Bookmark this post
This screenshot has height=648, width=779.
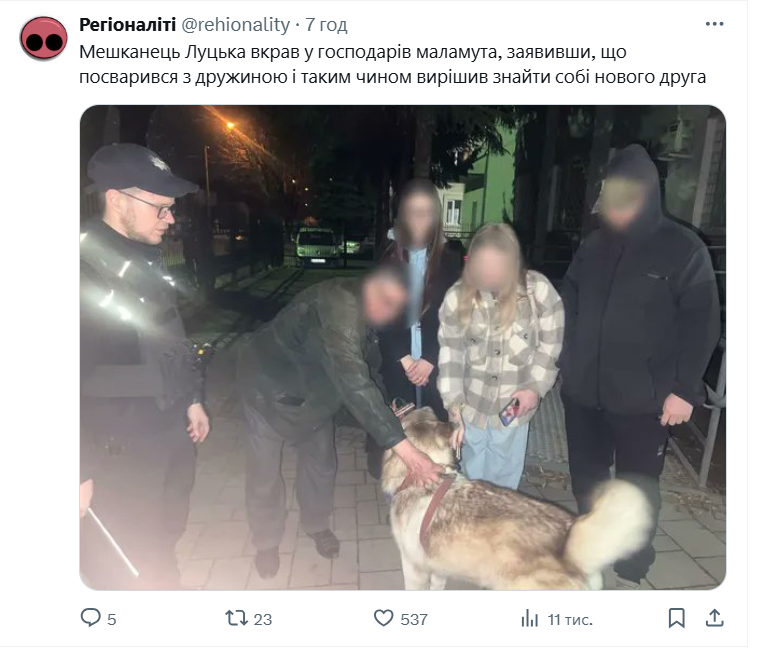tap(677, 618)
